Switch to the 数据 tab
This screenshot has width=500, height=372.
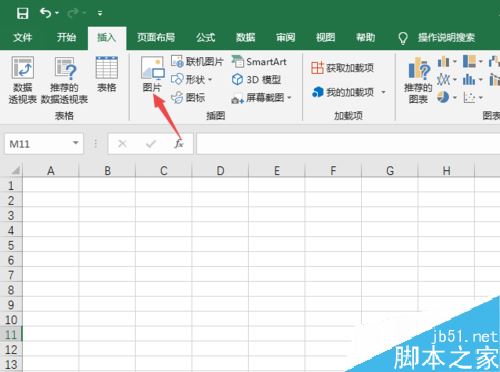(245, 37)
